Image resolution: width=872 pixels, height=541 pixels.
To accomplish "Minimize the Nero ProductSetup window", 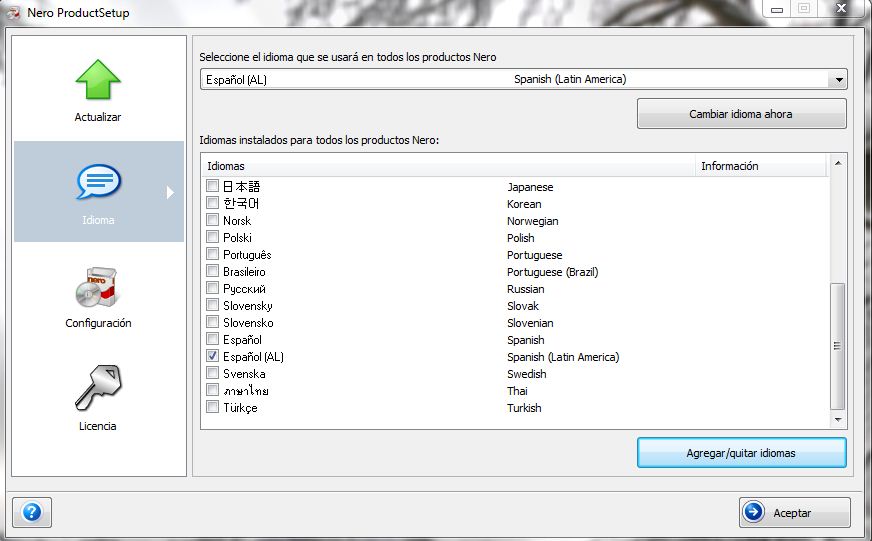I will click(x=777, y=9).
